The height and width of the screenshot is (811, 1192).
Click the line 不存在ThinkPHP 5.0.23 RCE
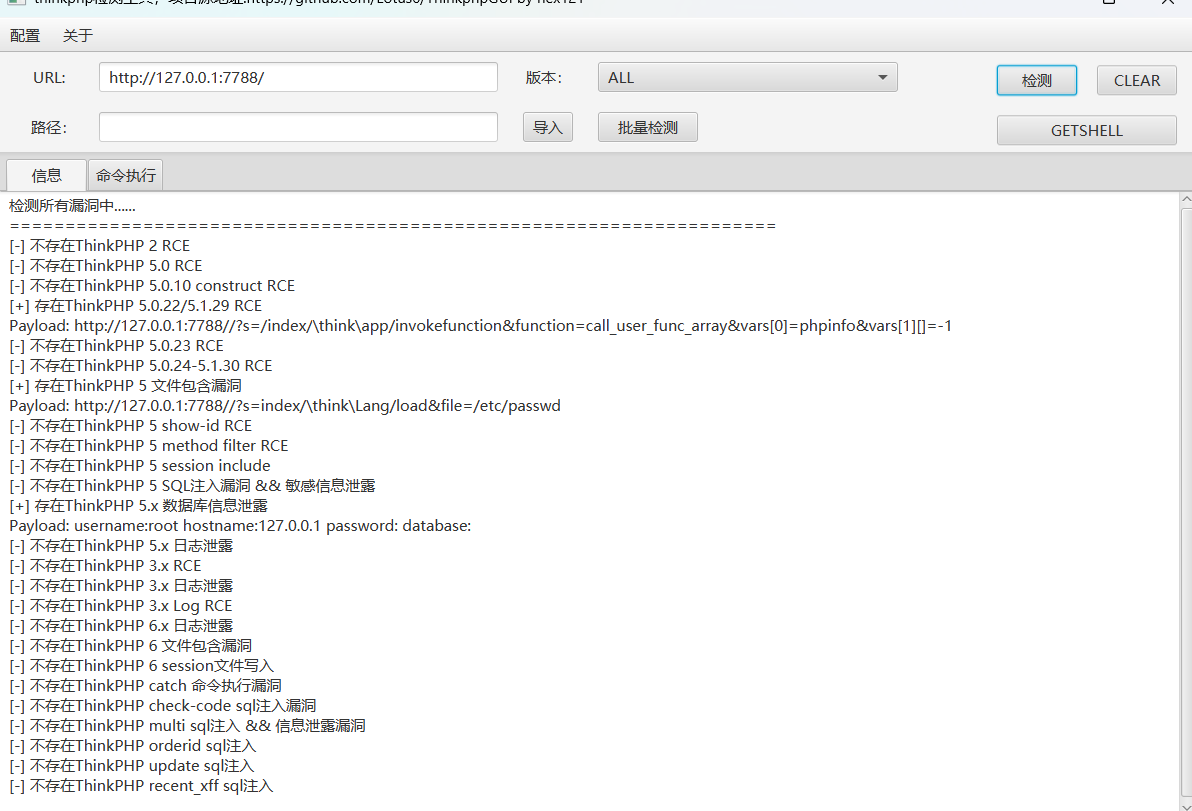click(116, 346)
